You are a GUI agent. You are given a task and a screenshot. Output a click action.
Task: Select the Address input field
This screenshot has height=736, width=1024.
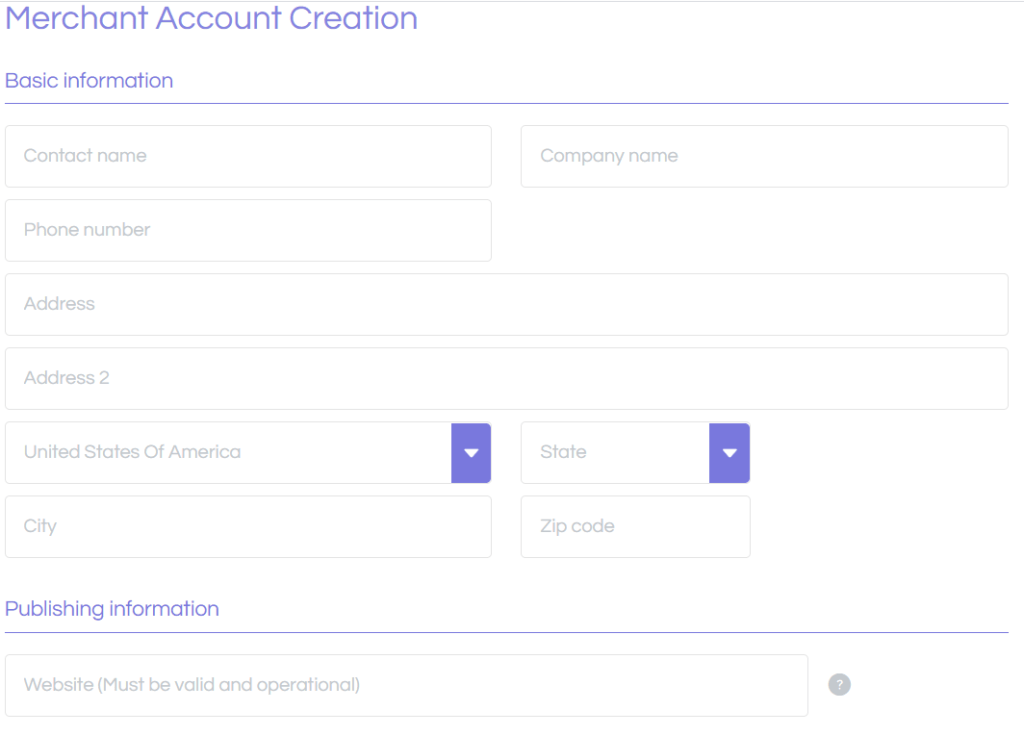pyautogui.click(x=506, y=304)
